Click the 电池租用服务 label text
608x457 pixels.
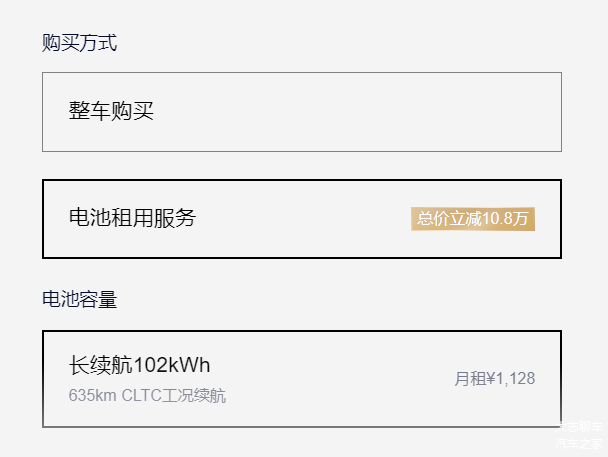click(x=132, y=218)
